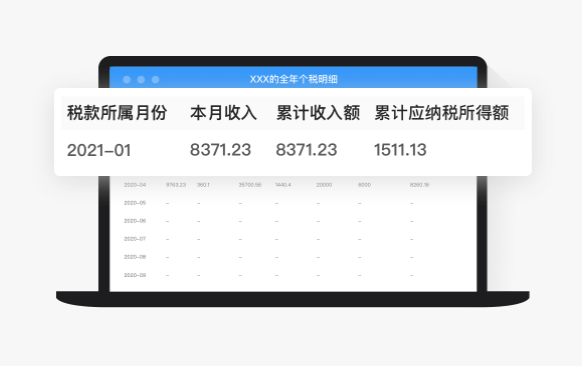Viewport: 582px width, 366px height.
Task: Click the first window control dot
Action: coord(127,79)
